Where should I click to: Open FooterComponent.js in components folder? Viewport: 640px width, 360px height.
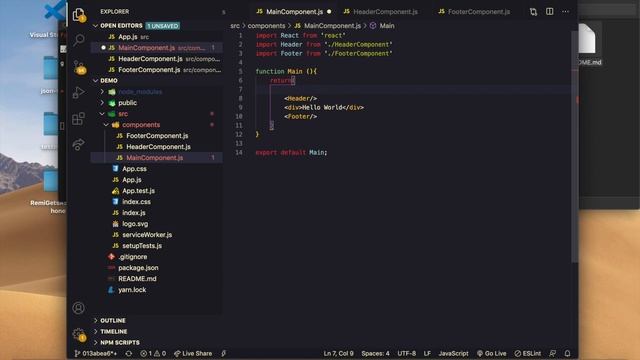pyautogui.click(x=157, y=136)
